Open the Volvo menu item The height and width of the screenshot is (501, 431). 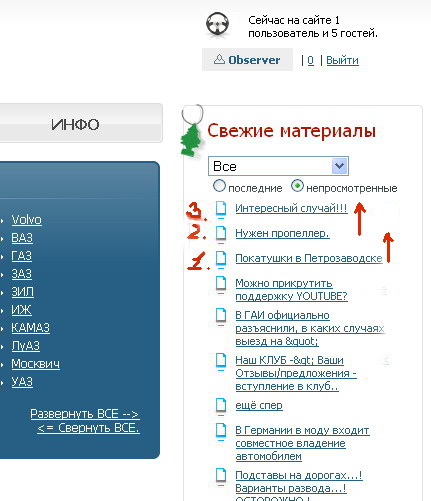[27, 220]
